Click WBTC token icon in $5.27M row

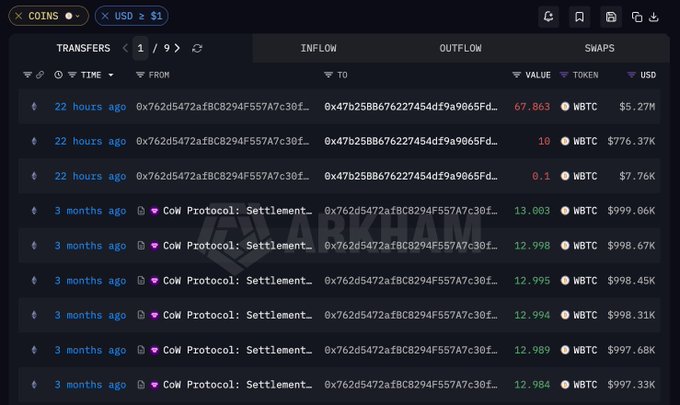pos(565,106)
